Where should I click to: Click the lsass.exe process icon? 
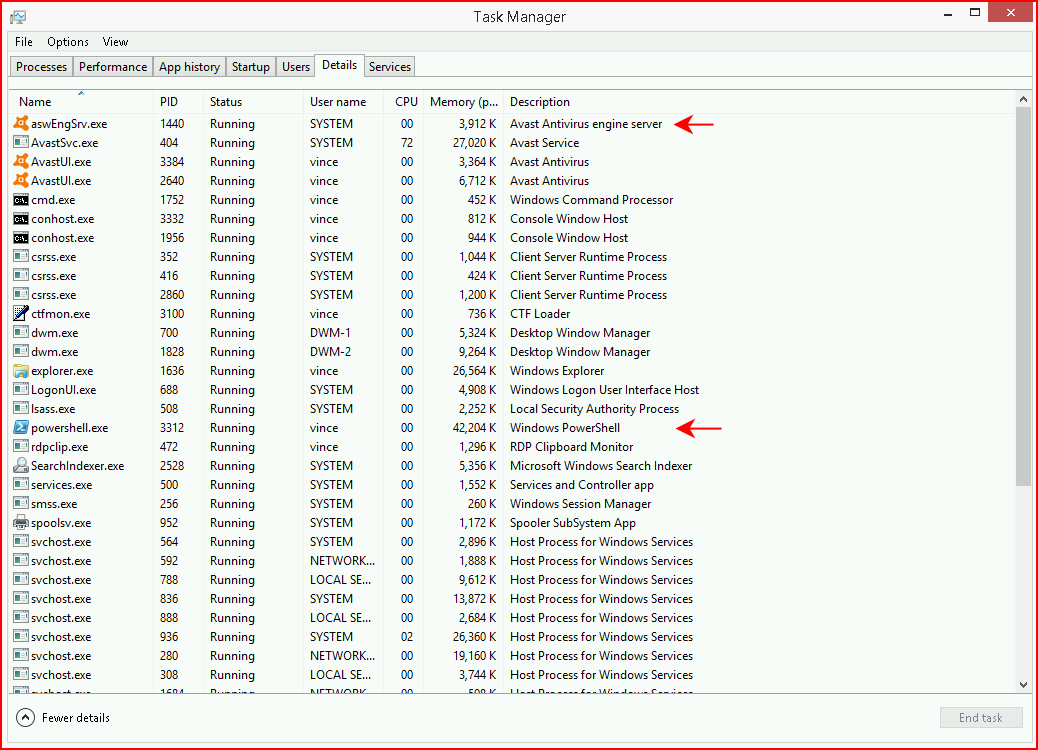tap(21, 409)
